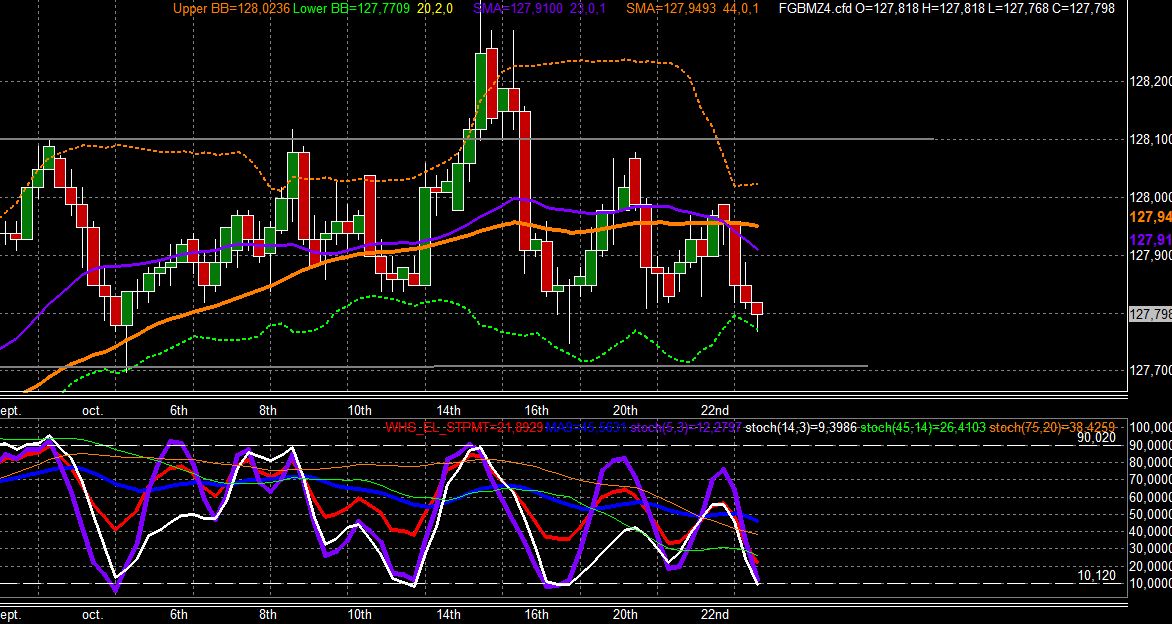Click the 10,120 oversold level label
This screenshot has width=1172, height=624.
click(1096, 575)
